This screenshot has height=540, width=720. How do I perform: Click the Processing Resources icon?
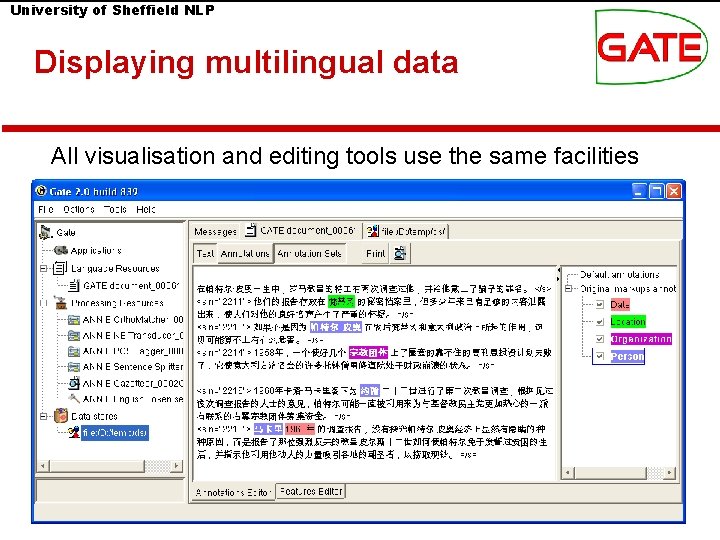[61, 303]
